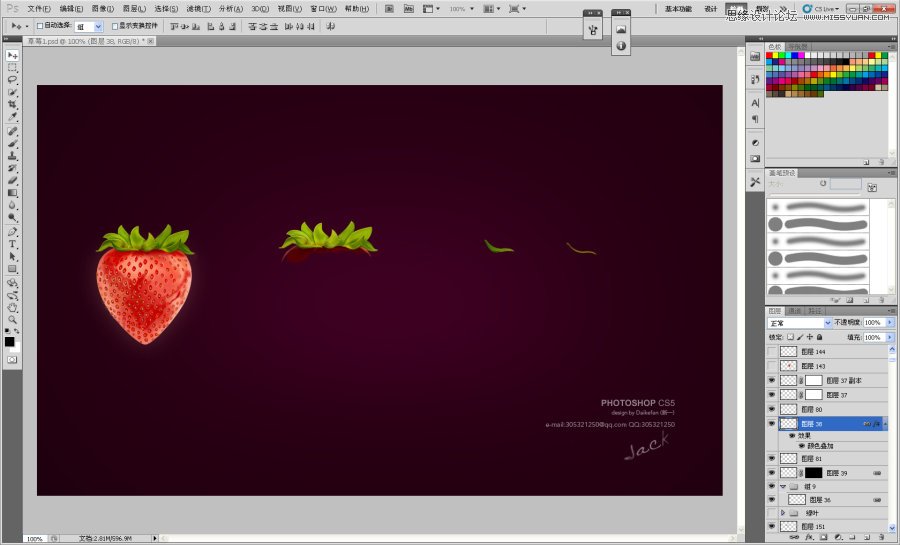The image size is (900, 545).
Task: Select the Lasso tool
Action: [13, 80]
